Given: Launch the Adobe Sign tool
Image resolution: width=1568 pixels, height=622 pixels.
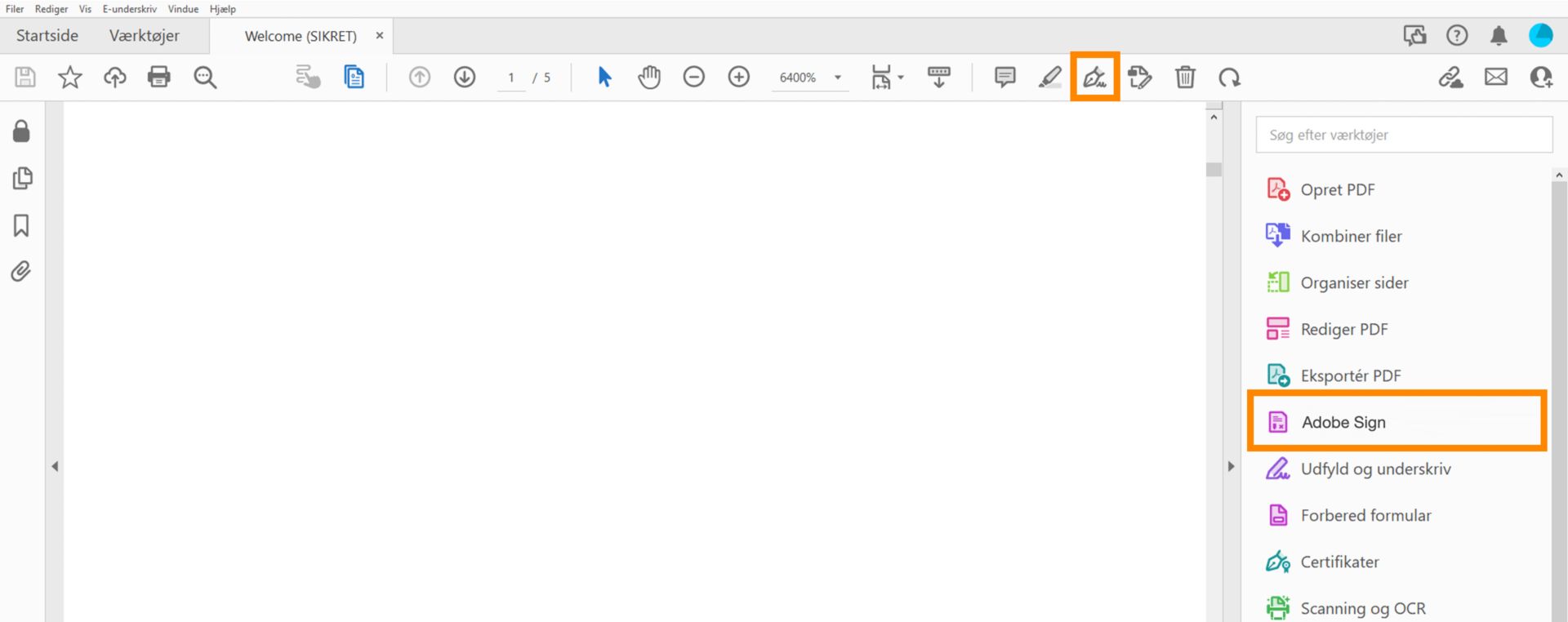Looking at the screenshot, I should coord(1397,422).
